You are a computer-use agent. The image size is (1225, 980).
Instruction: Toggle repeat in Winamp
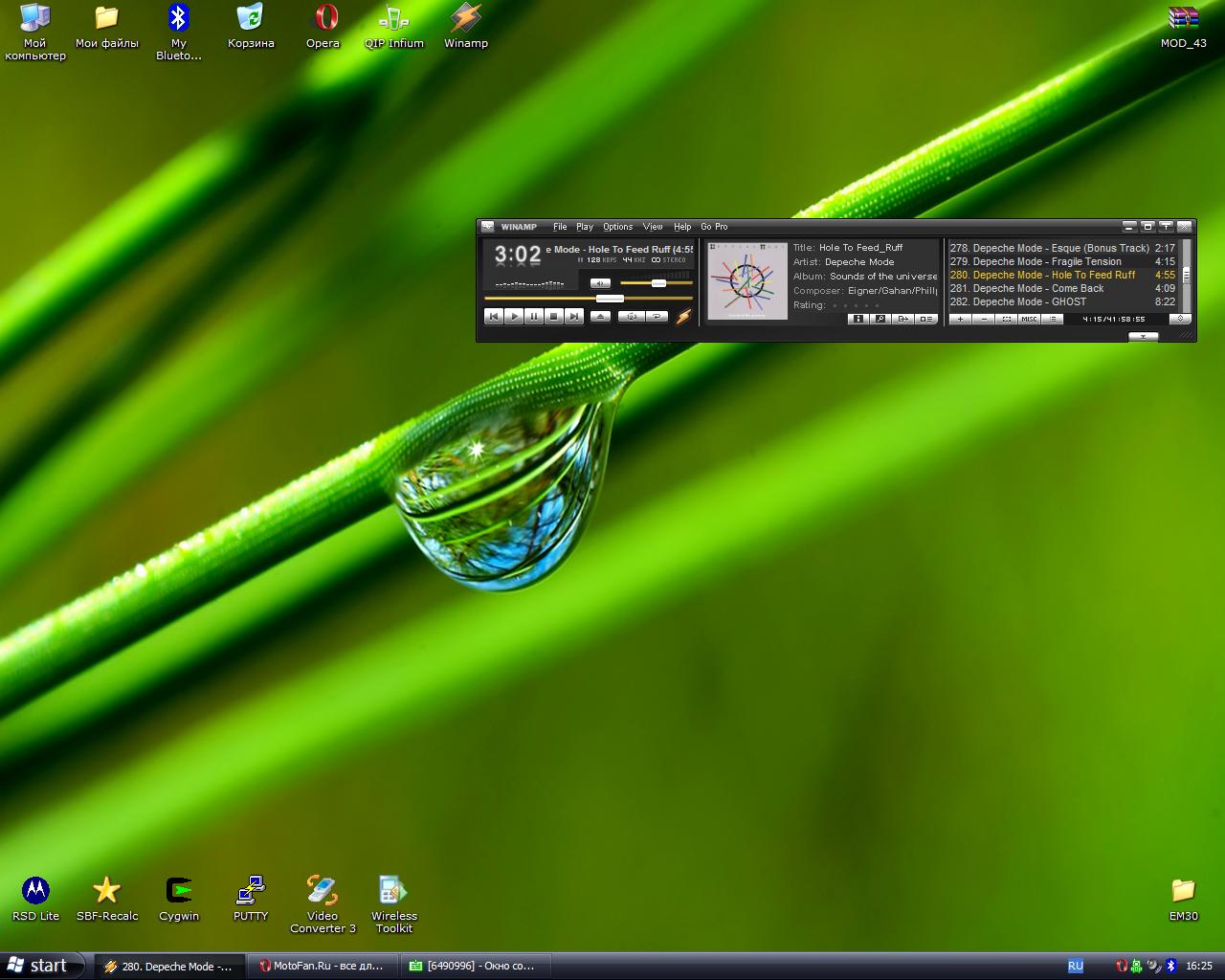(656, 317)
